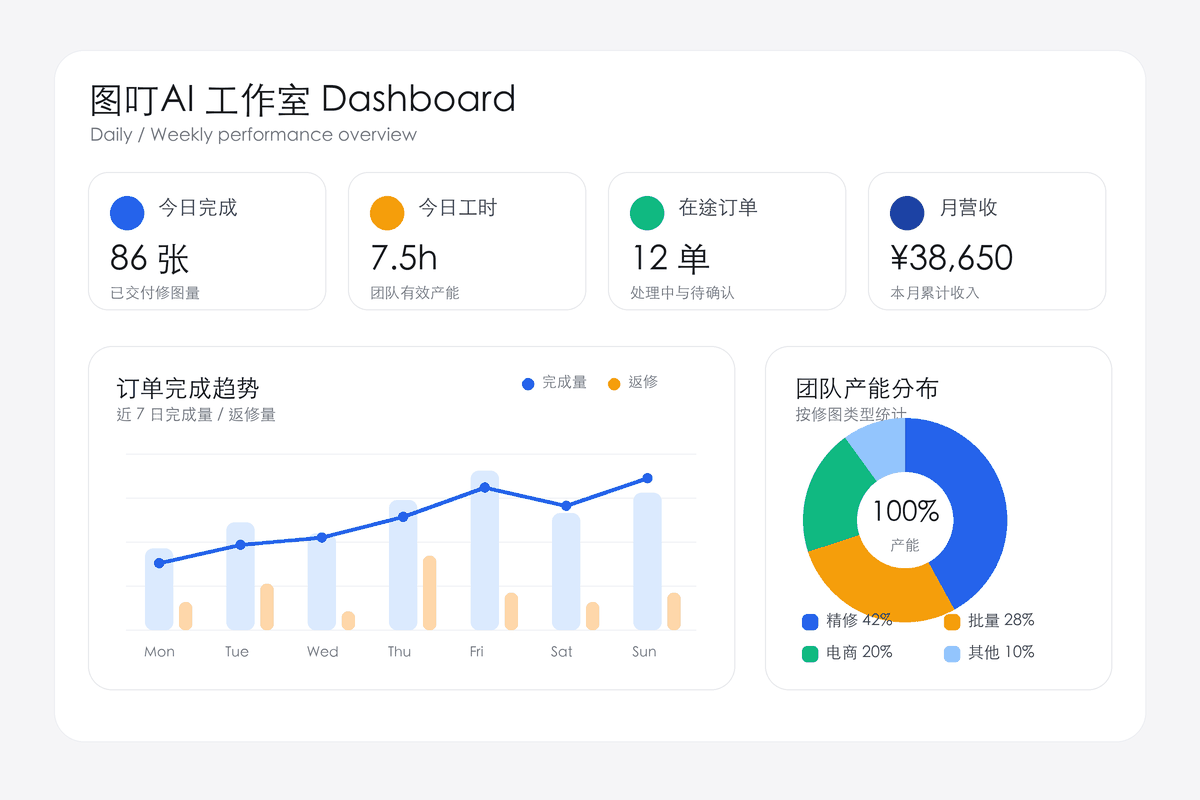Toggle the 返修 series visibility

coord(635,383)
